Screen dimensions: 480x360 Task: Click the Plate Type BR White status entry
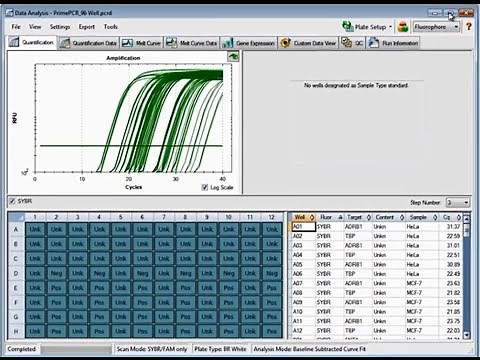pyautogui.click(x=220, y=349)
